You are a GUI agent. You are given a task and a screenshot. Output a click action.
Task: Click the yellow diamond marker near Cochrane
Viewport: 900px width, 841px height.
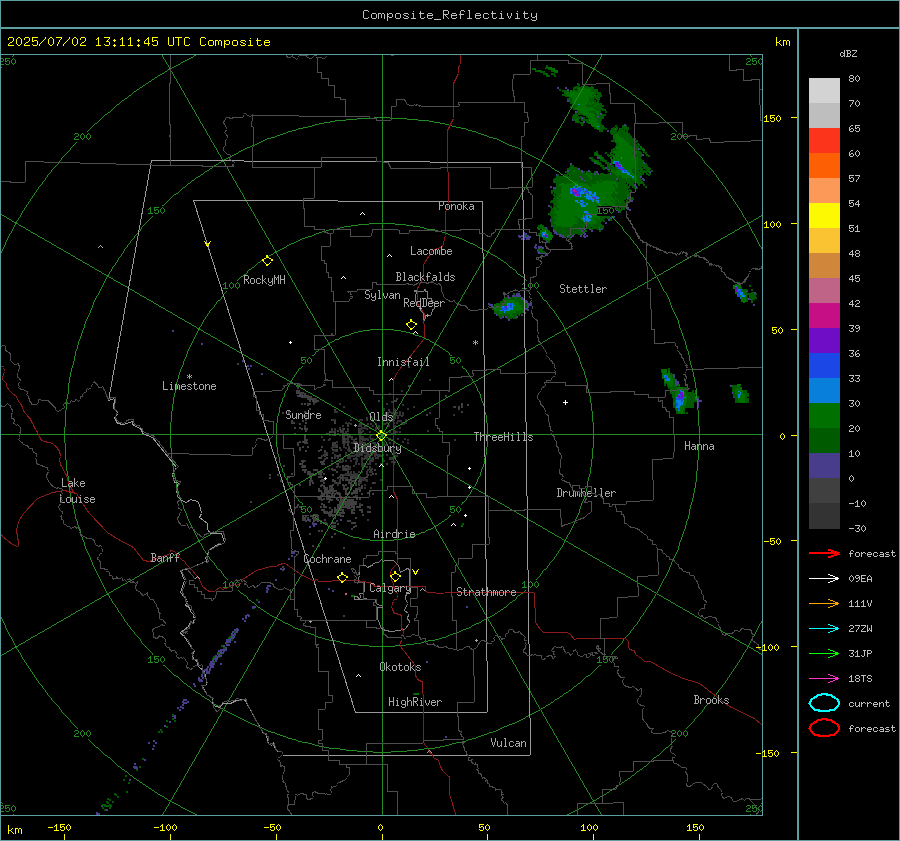tap(343, 577)
